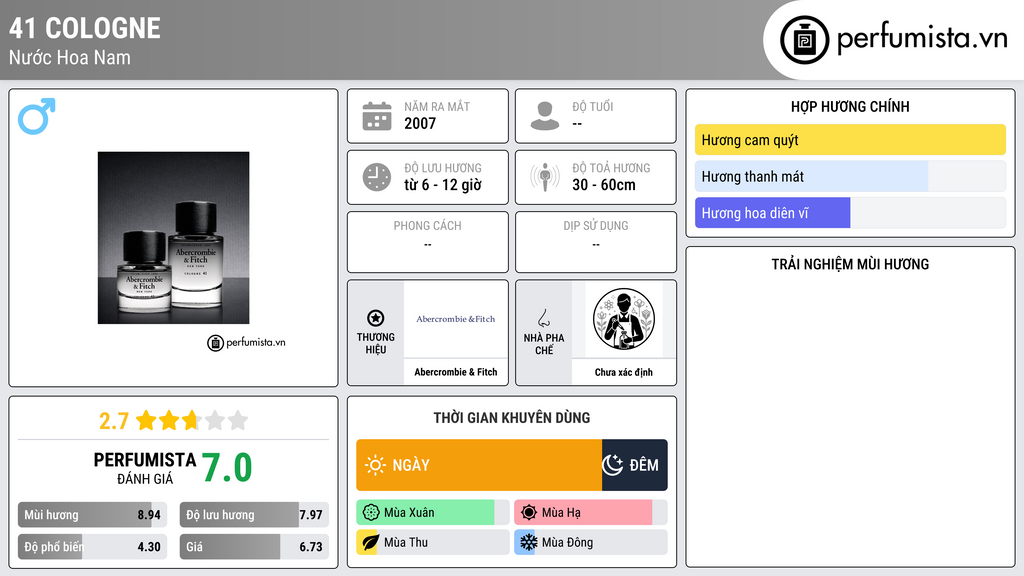
Task: Click the Mùa Thu season bar
Action: pos(432,542)
